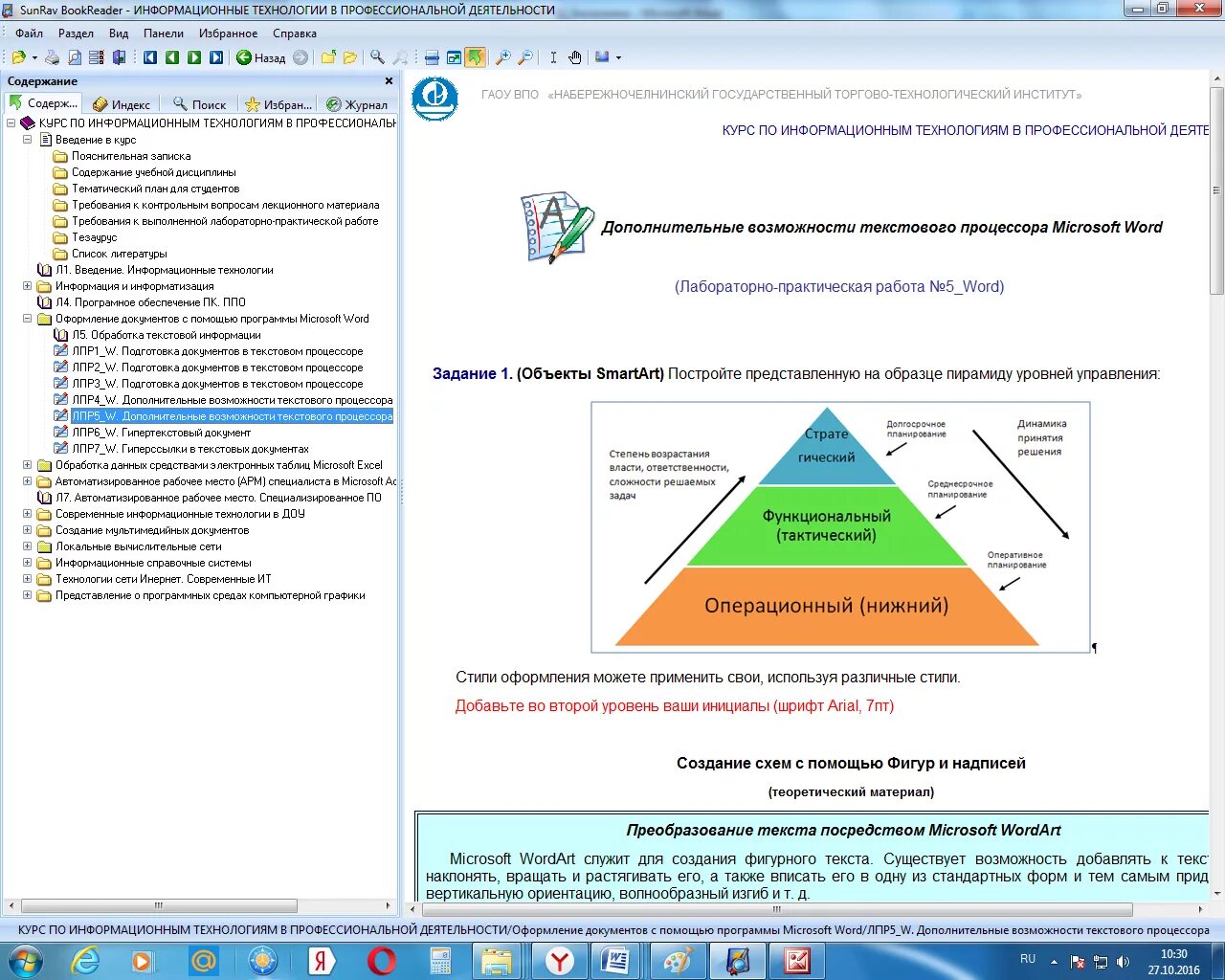The image size is (1225, 980).
Task: Click the exit door icon in the toolbar
Action: [x=119, y=57]
